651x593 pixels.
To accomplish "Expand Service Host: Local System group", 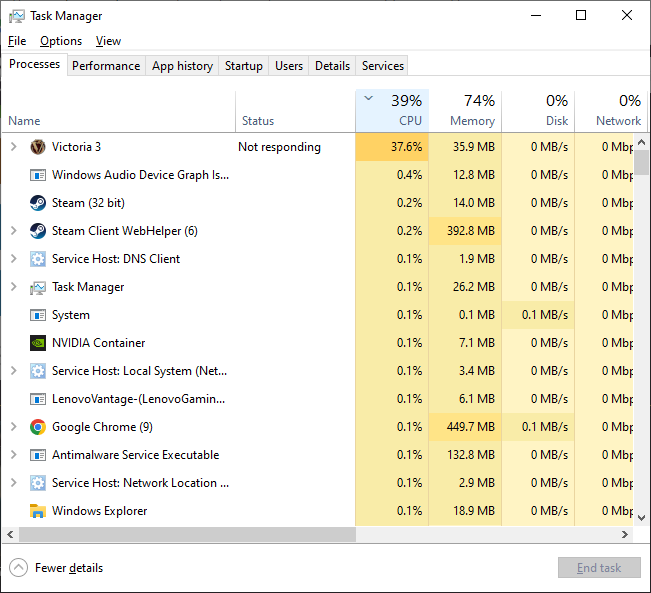I will [x=14, y=370].
